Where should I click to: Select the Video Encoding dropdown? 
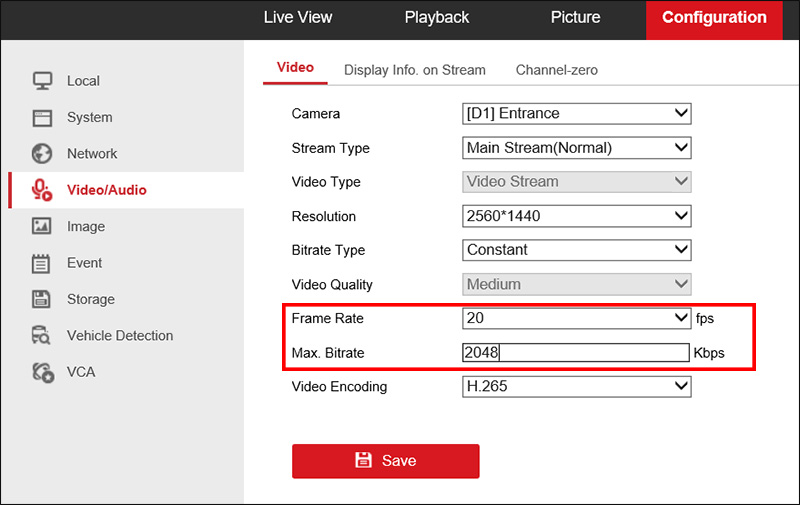[x=577, y=386]
